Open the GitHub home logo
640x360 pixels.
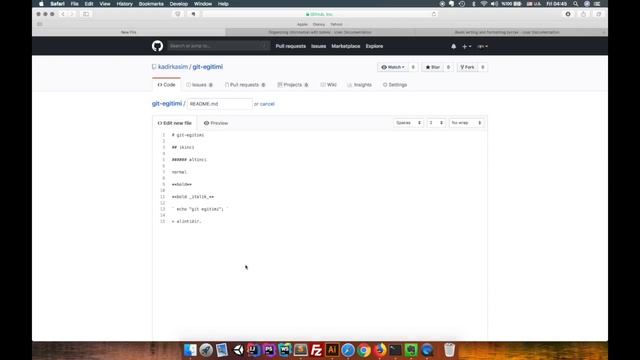click(157, 46)
